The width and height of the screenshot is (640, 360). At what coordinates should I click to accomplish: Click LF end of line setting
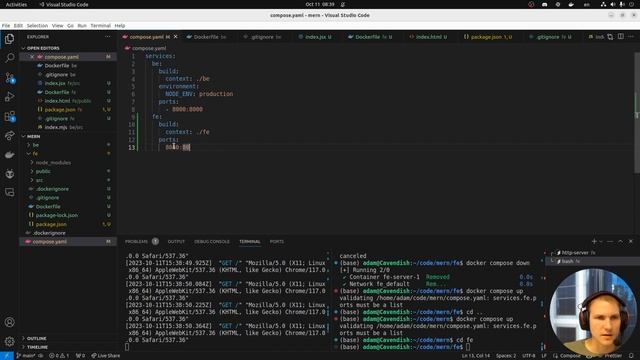point(544,356)
